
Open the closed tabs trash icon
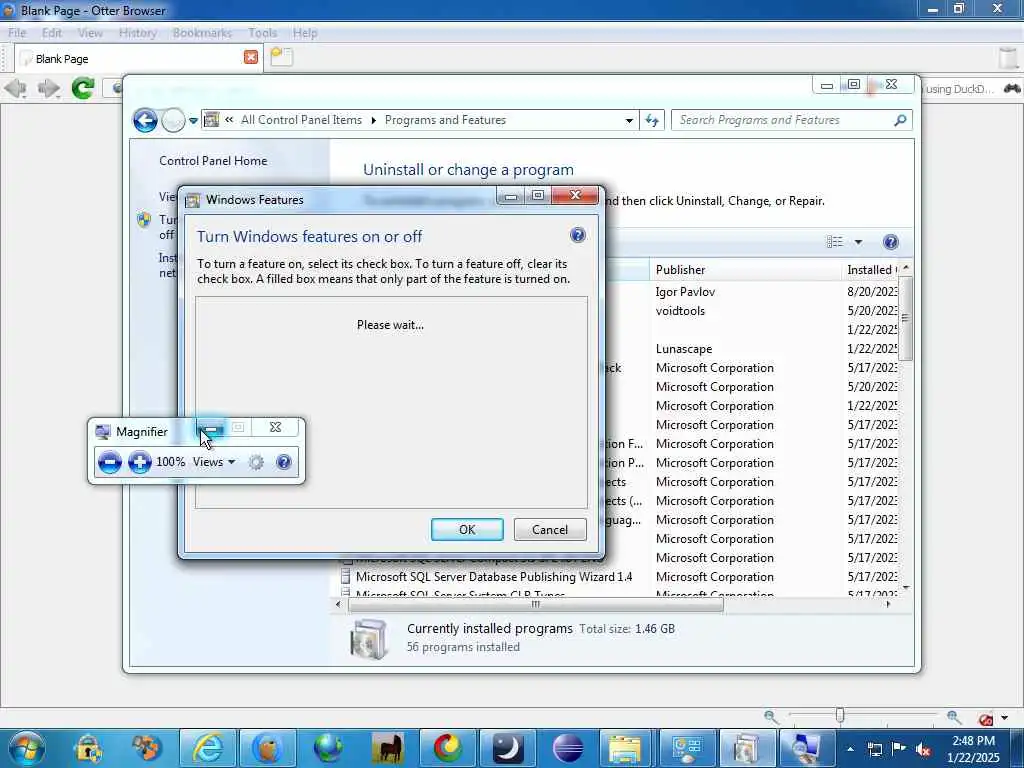(1009, 57)
